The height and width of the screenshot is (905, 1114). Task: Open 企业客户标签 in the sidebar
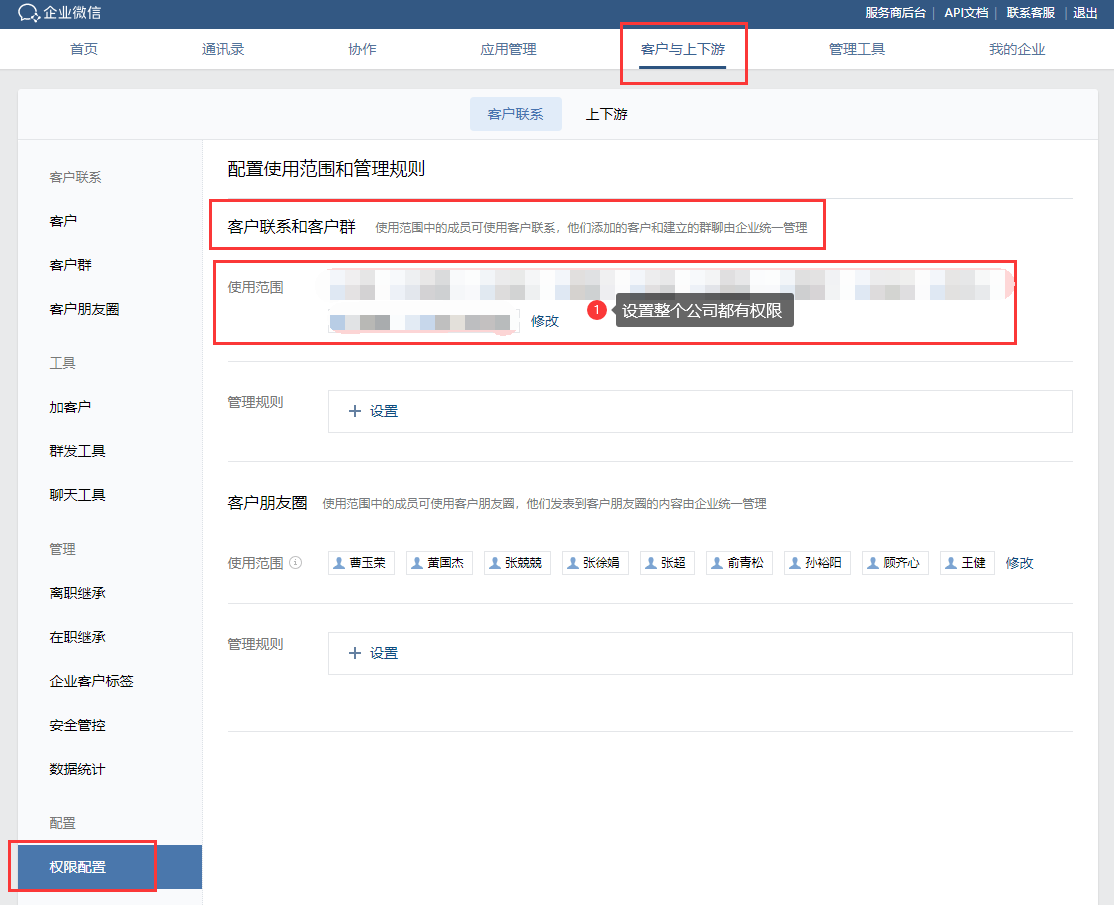coord(91,681)
